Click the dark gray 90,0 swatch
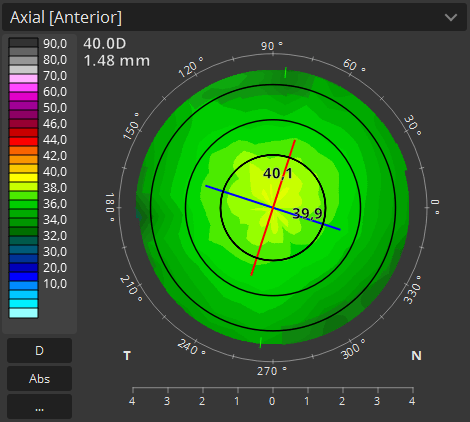The image size is (470, 422). 23,43
